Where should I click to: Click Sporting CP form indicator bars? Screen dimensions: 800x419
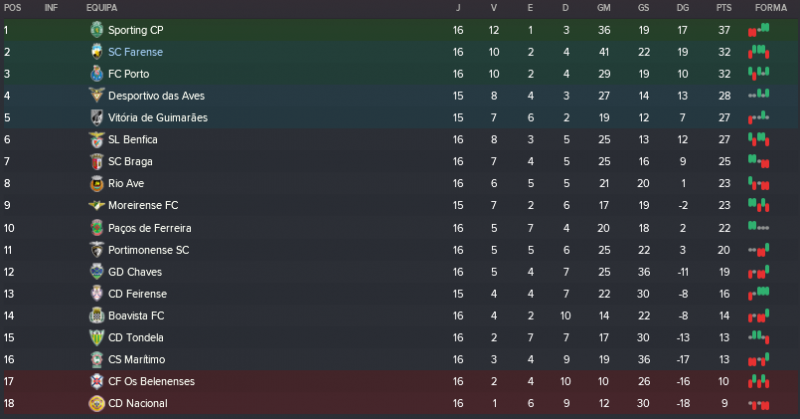pos(760,30)
